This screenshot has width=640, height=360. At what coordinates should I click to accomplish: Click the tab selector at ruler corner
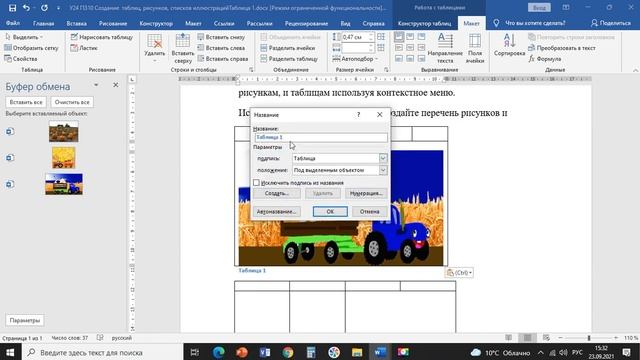click(x=132, y=79)
